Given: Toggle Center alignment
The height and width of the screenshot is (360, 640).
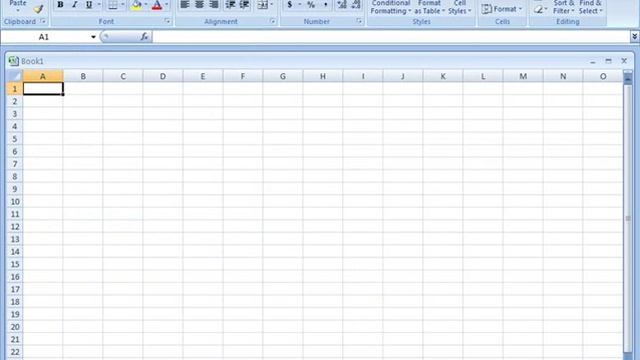Looking at the screenshot, I should pos(199,5).
